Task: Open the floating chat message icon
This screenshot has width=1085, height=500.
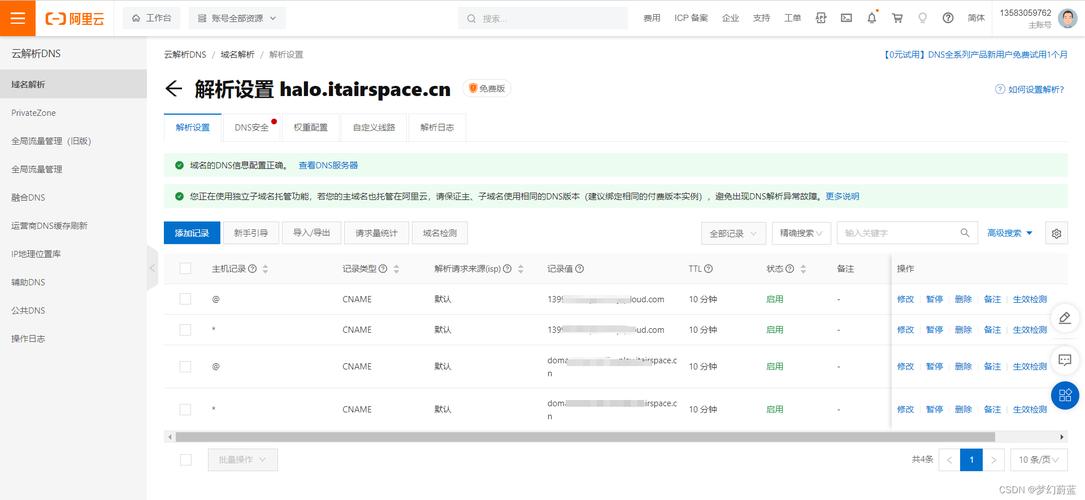Action: point(1065,360)
